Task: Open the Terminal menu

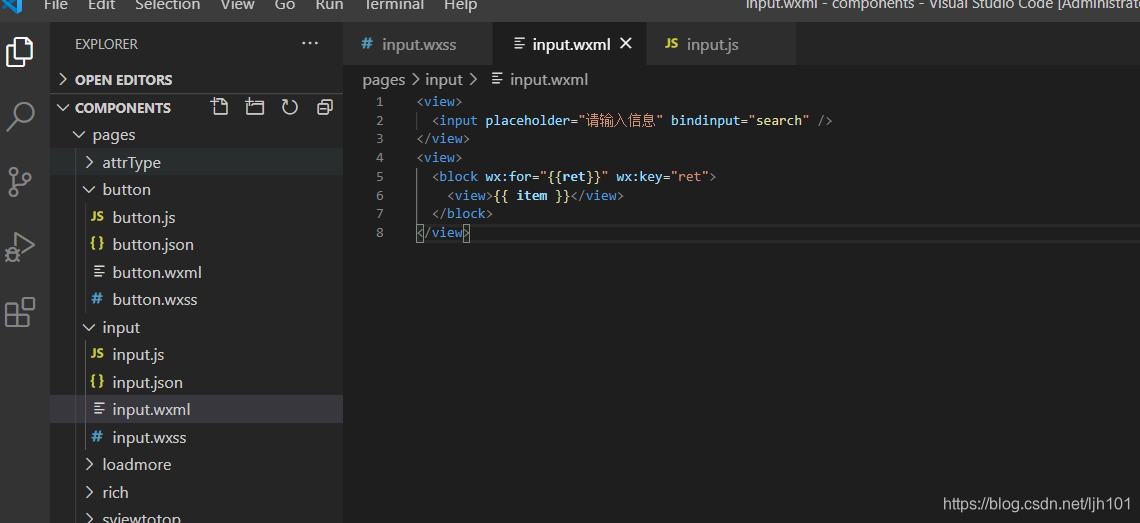Action: tap(394, 6)
